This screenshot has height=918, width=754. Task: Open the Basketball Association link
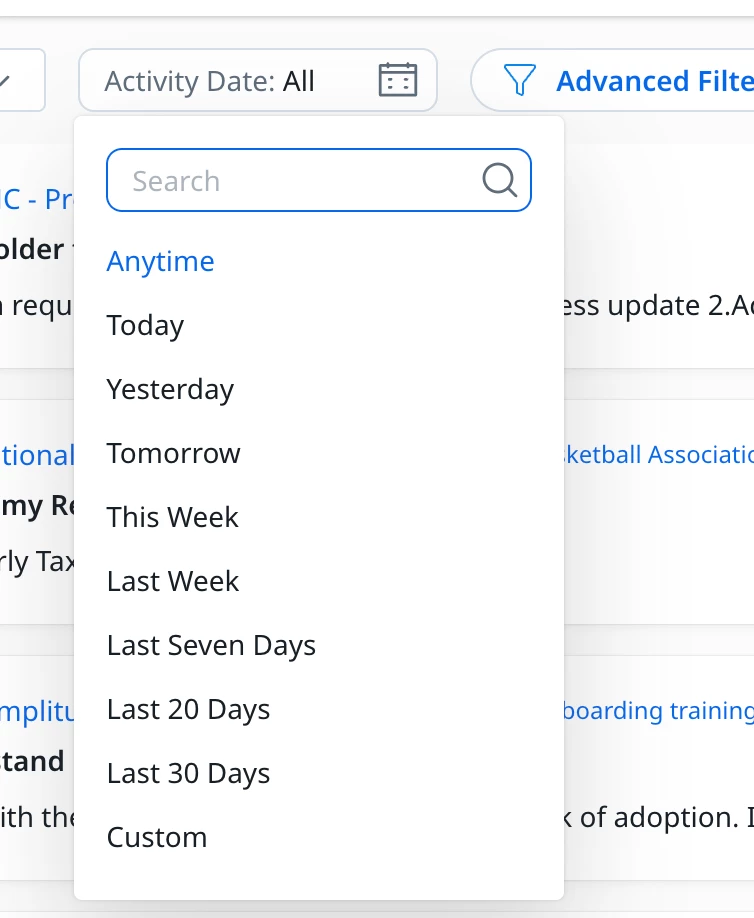click(x=659, y=454)
